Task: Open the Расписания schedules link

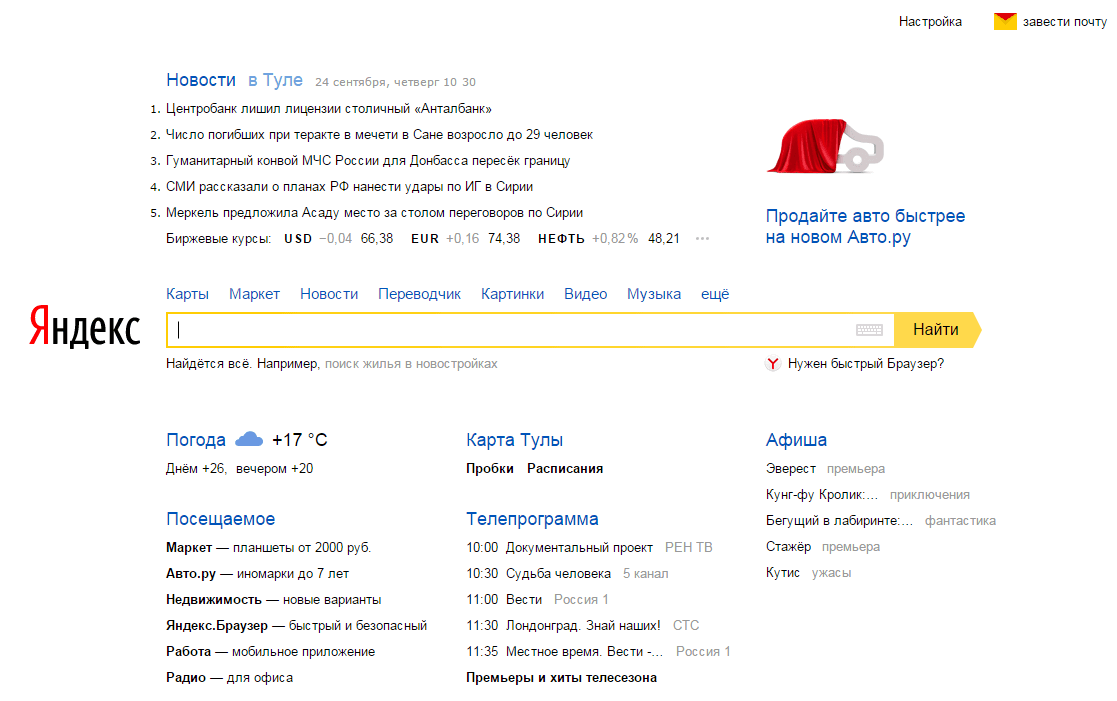Action: [565, 469]
